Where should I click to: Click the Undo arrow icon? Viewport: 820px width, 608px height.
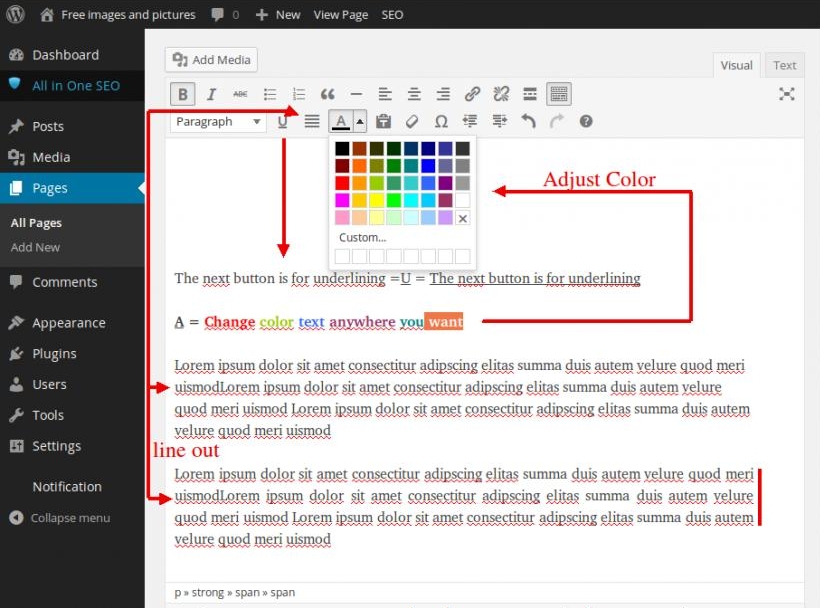pos(528,121)
